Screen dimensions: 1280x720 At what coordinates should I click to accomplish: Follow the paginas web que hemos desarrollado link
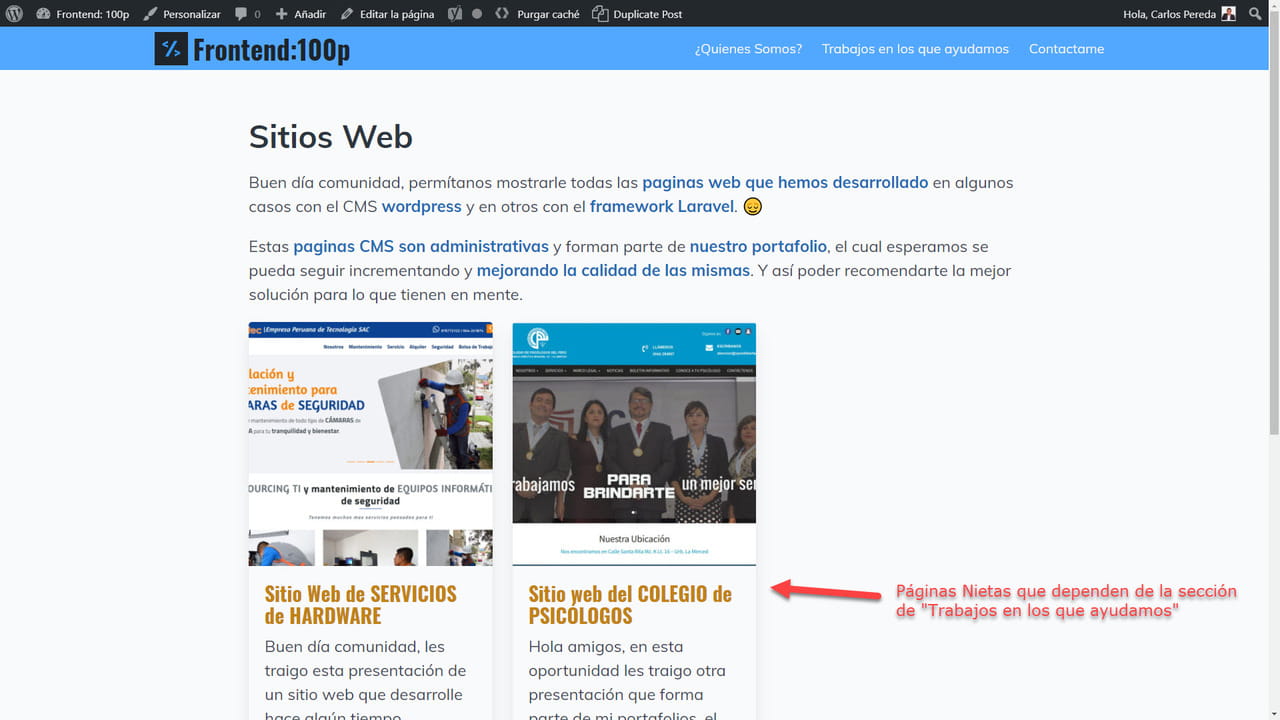[785, 182]
